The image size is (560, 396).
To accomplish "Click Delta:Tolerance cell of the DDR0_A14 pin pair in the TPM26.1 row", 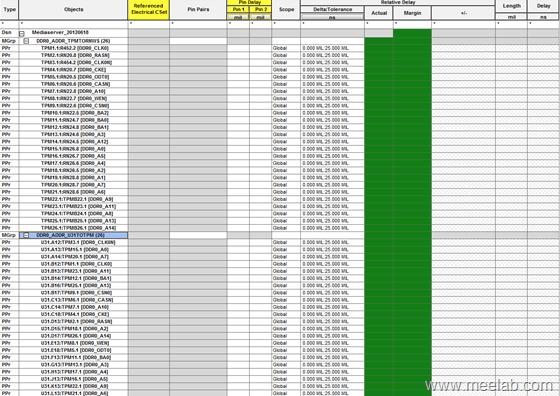I will (x=332, y=228).
